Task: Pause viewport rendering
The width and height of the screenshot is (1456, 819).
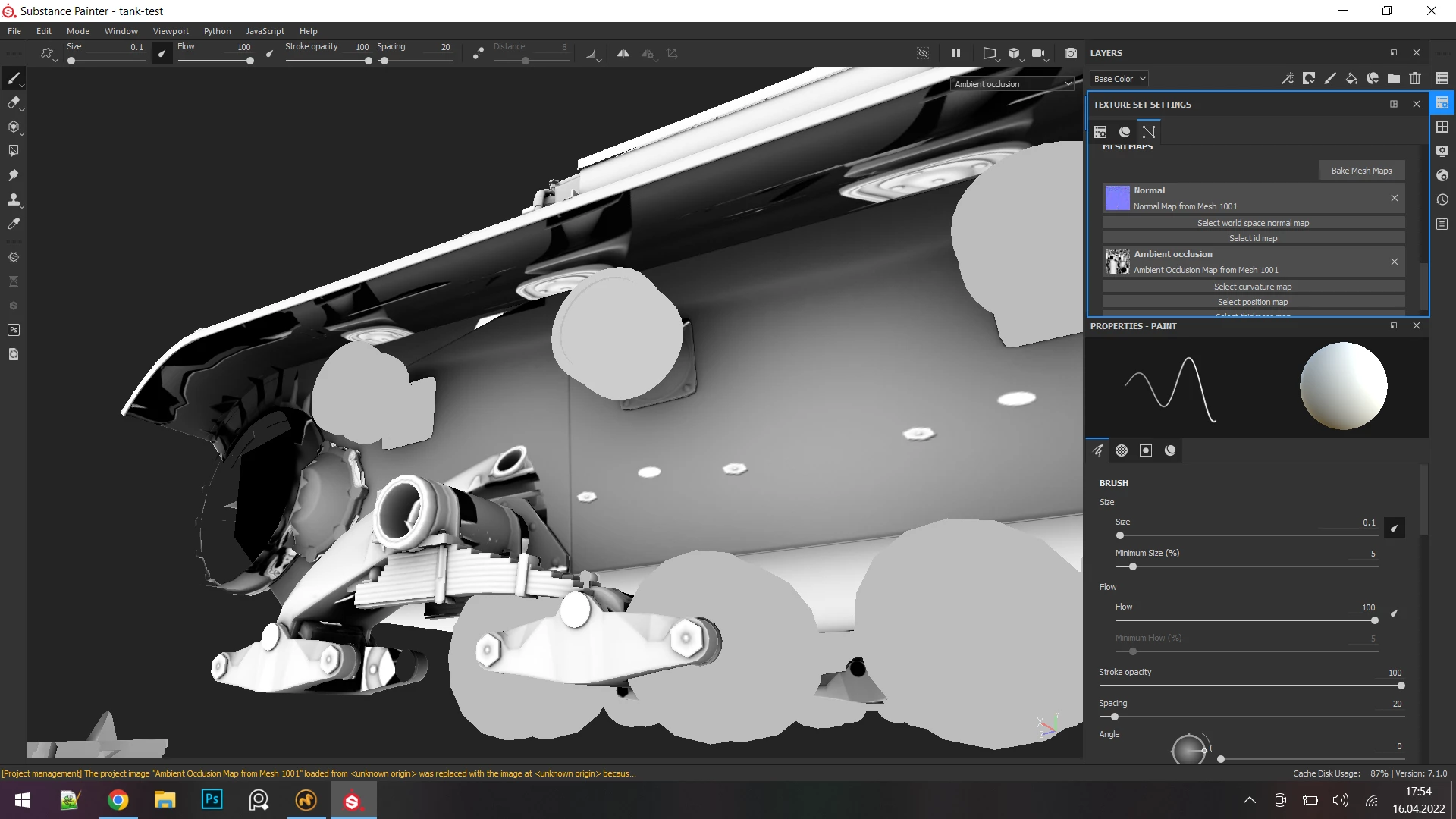Action: click(x=956, y=54)
